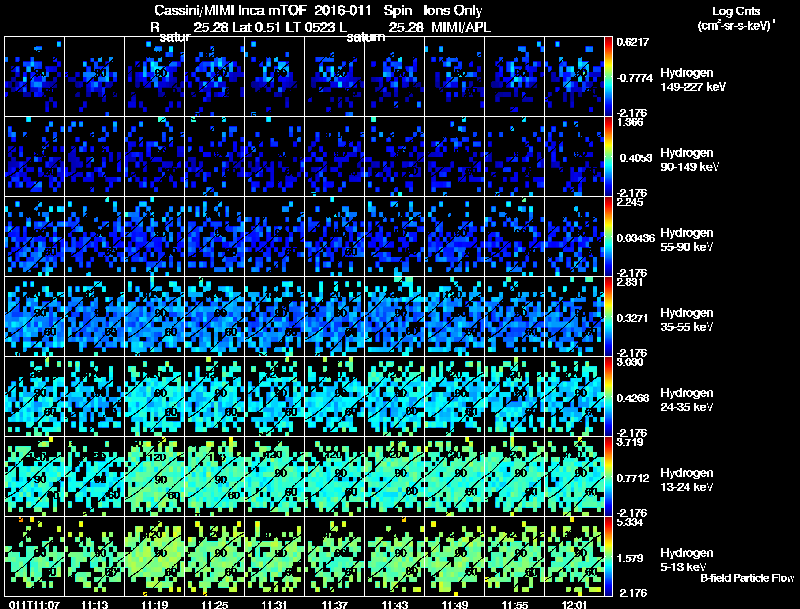Viewport: 800px width, 609px height.
Task: Open the 149-227 keV panel at 11:07
Action: point(35,76)
